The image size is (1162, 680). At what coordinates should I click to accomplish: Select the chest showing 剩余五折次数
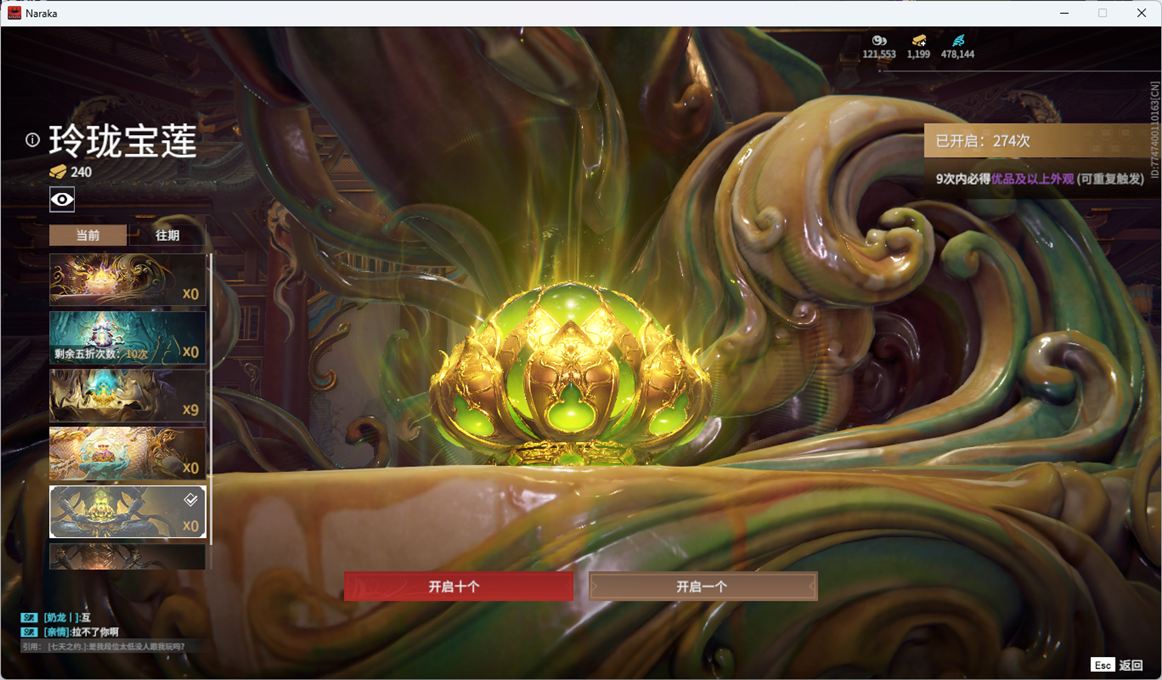127,338
